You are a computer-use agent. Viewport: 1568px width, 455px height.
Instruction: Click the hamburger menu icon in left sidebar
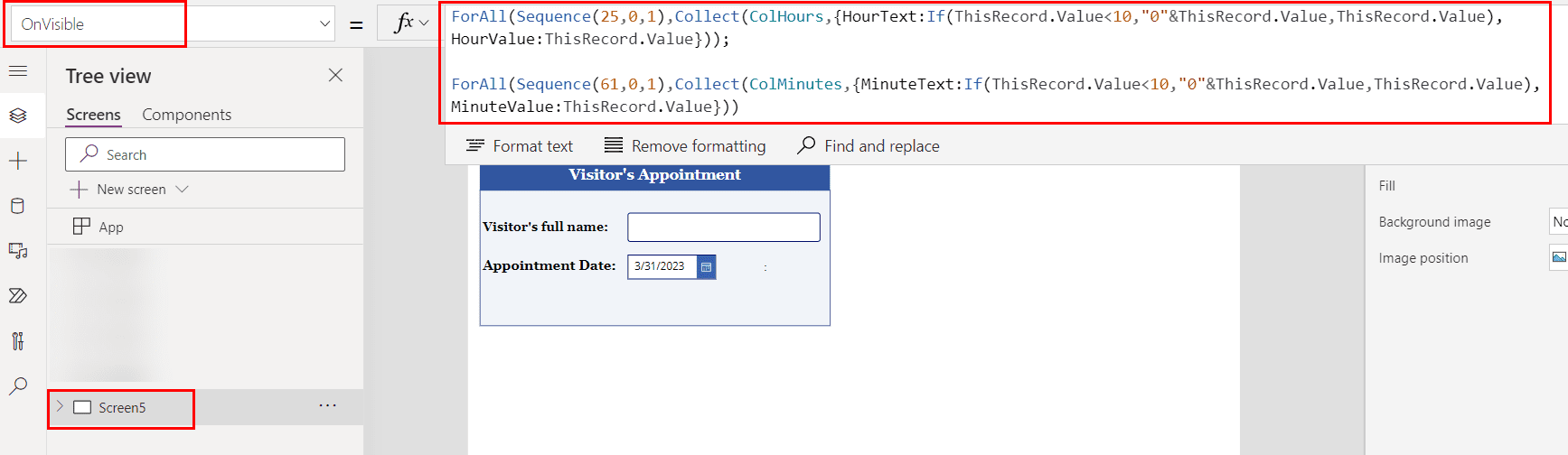click(x=18, y=71)
